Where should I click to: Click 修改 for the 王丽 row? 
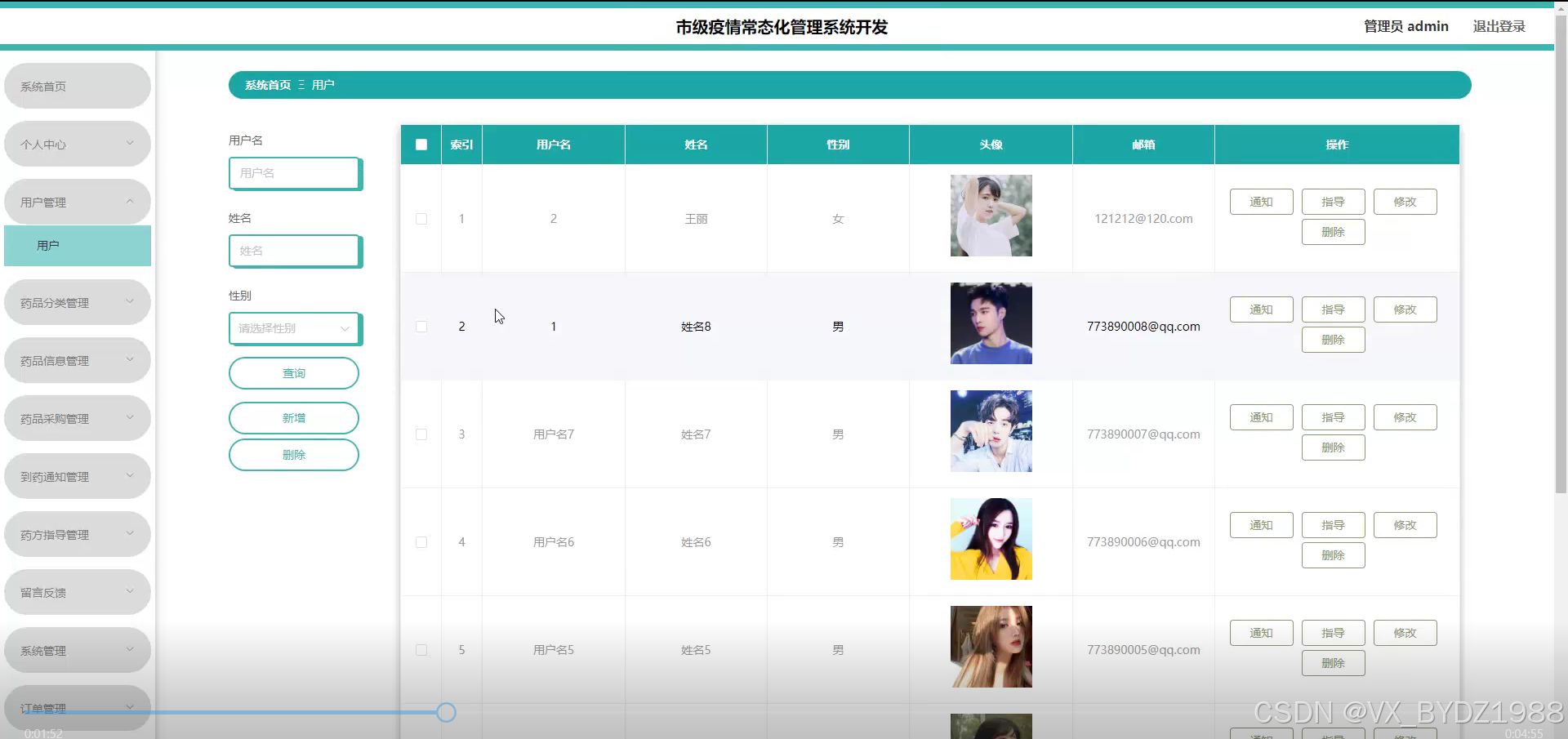tap(1405, 202)
